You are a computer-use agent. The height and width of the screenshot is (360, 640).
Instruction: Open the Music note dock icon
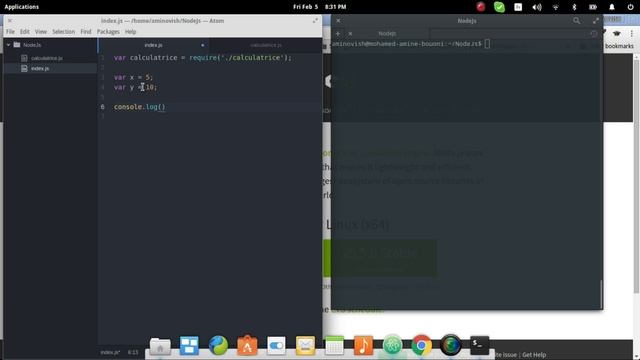pyautogui.click(x=363, y=345)
